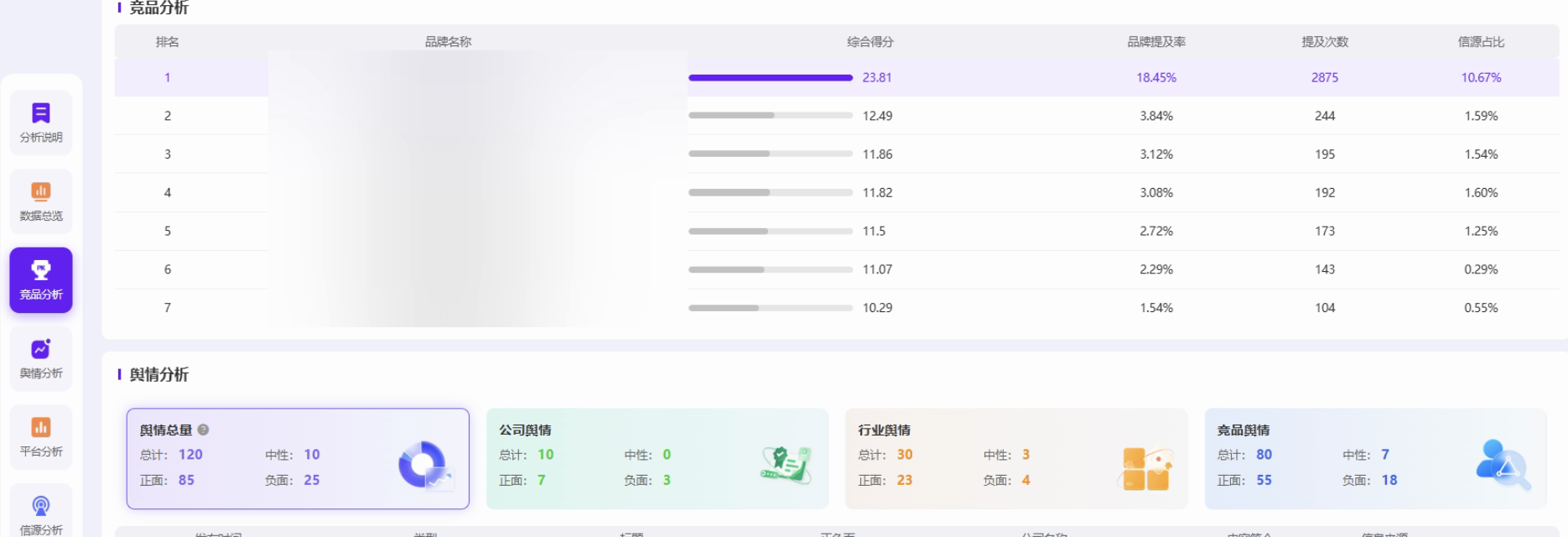Click the donut chart icon in 舆情总量 card

[425, 464]
